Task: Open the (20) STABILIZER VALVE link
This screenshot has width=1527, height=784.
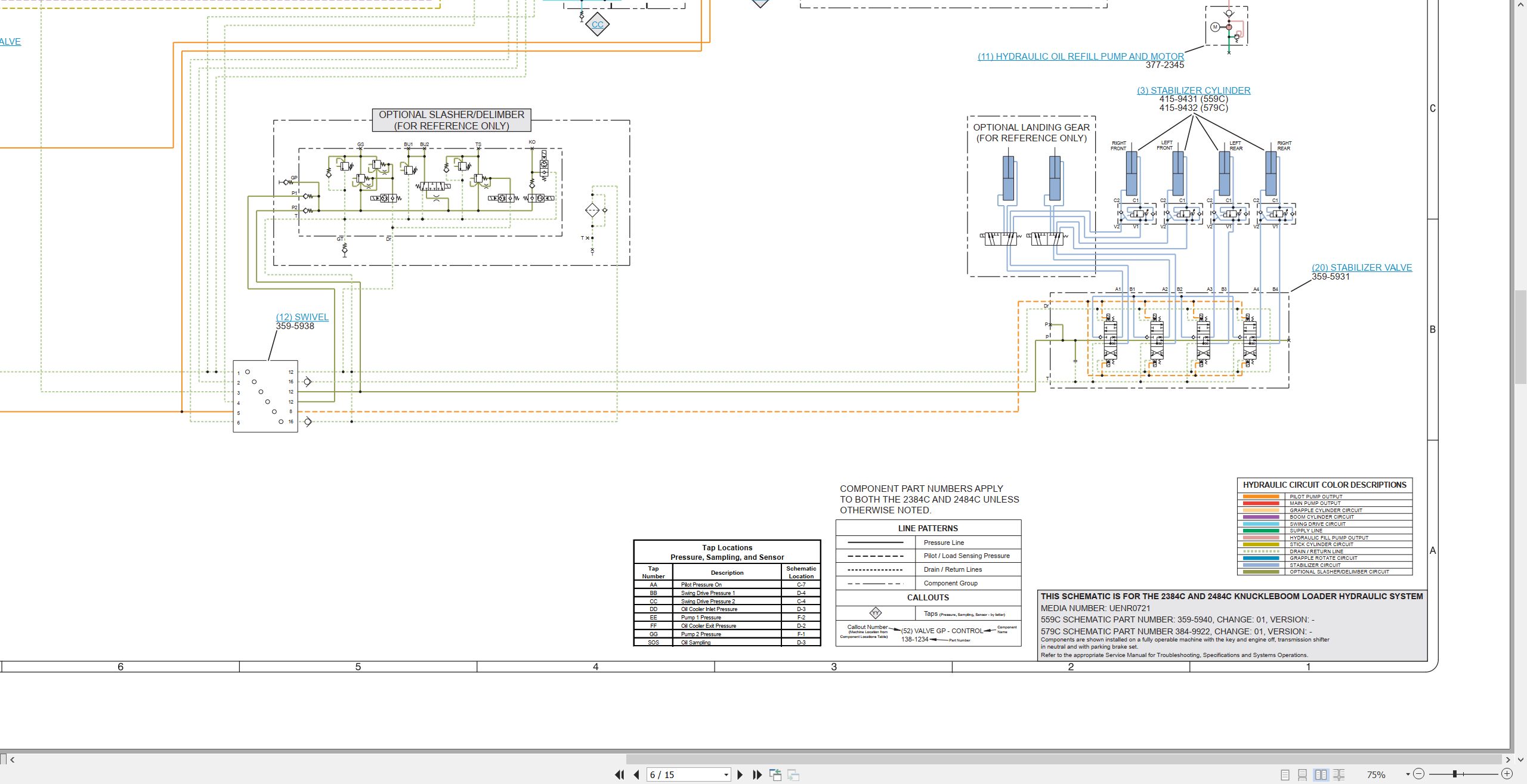Action: 1362,268
